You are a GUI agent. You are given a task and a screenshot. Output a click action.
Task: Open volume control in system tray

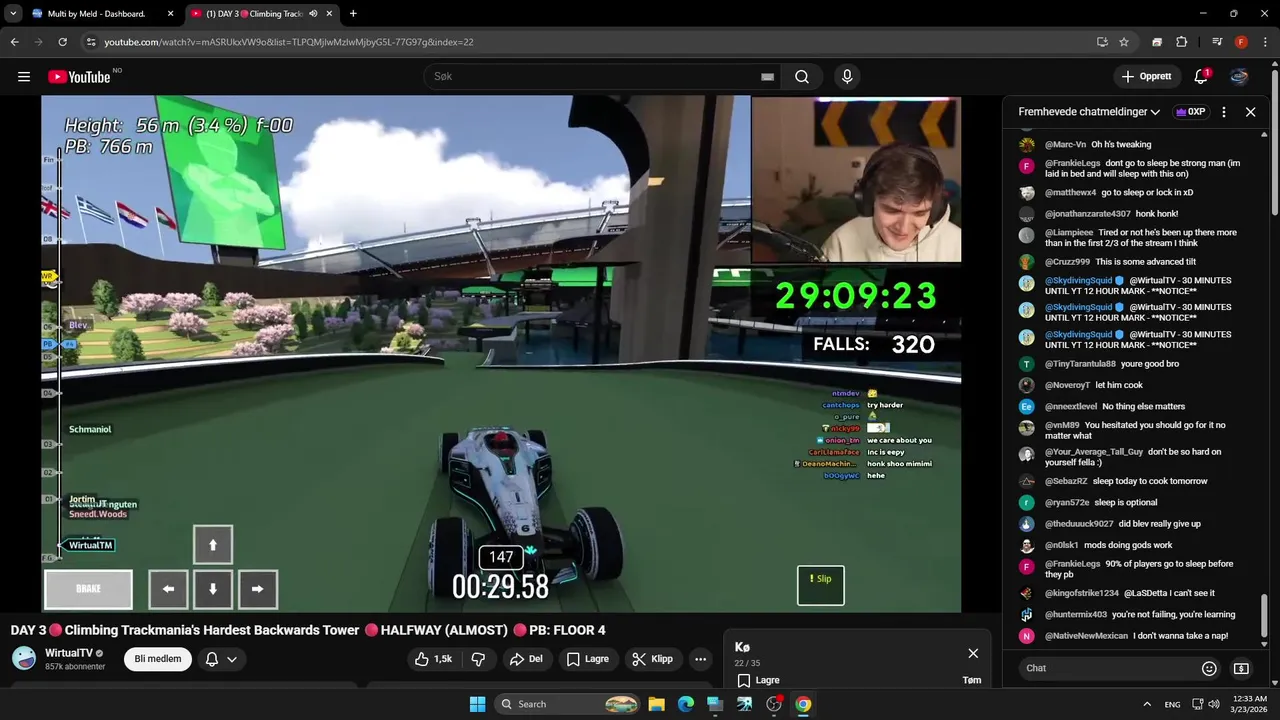1213,704
